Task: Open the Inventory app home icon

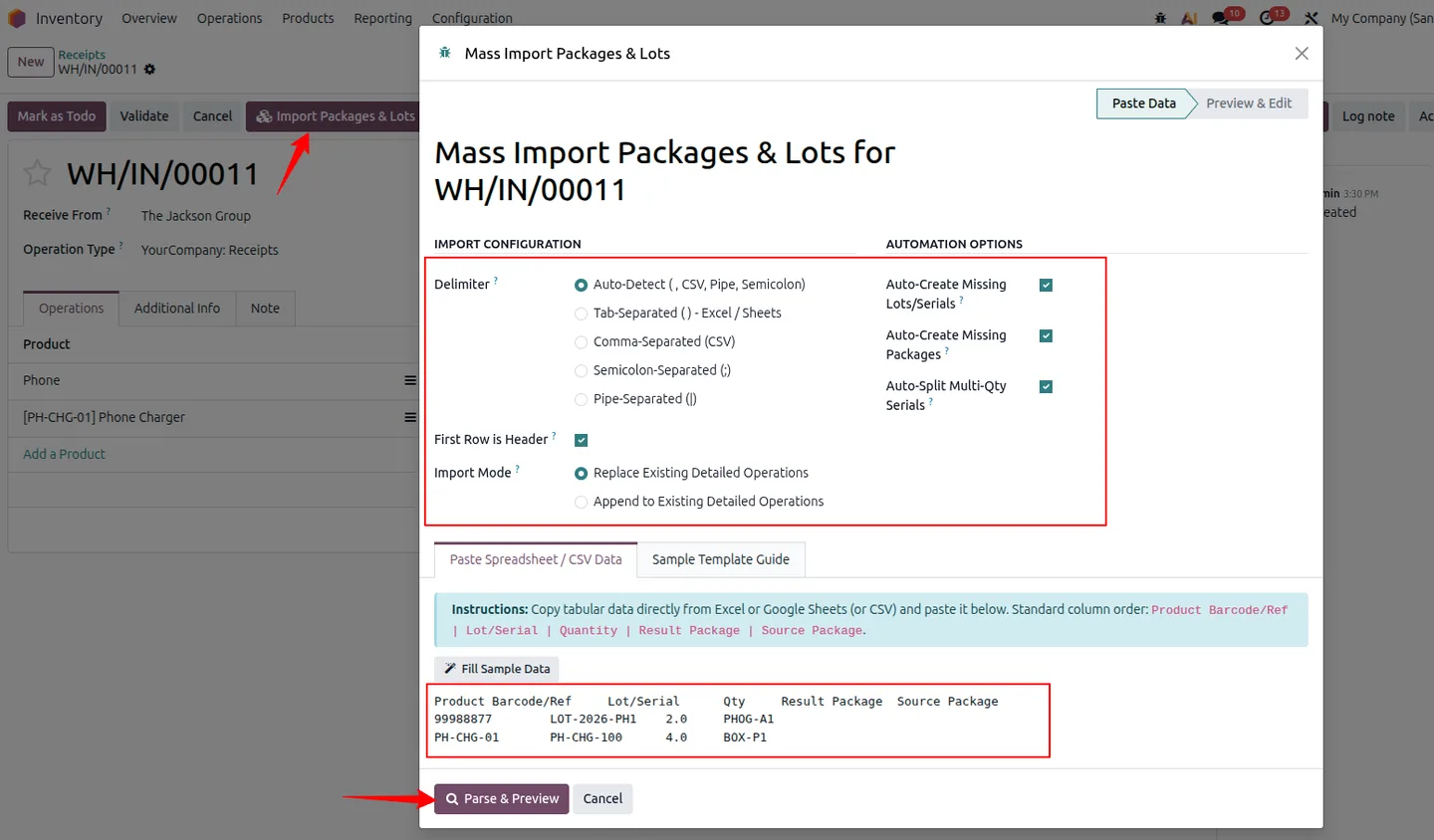Action: click(16, 18)
